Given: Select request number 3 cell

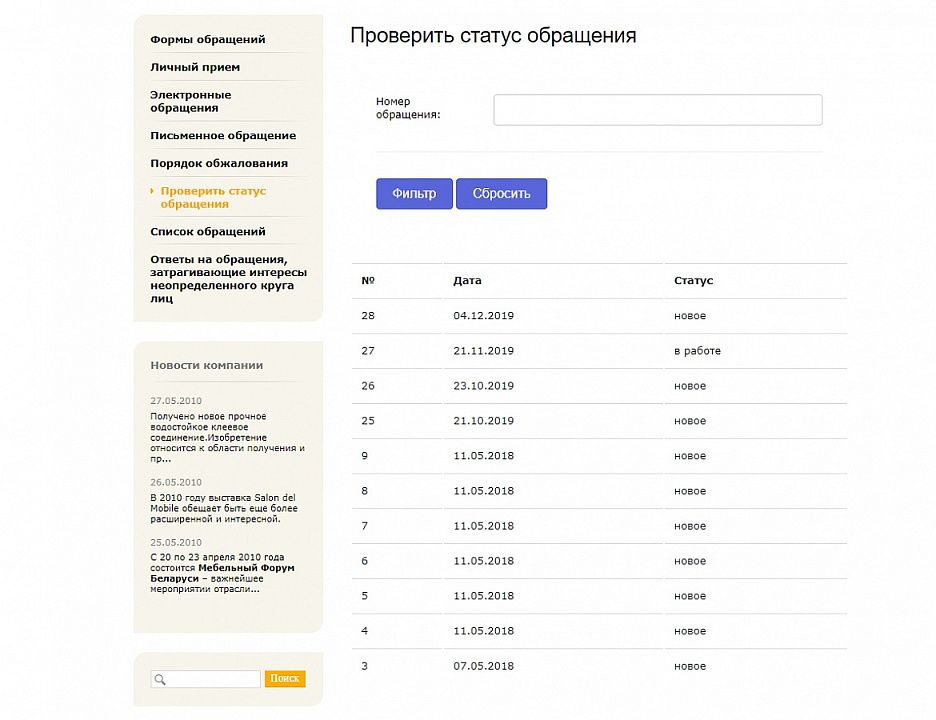Looking at the screenshot, I should click(x=365, y=666).
